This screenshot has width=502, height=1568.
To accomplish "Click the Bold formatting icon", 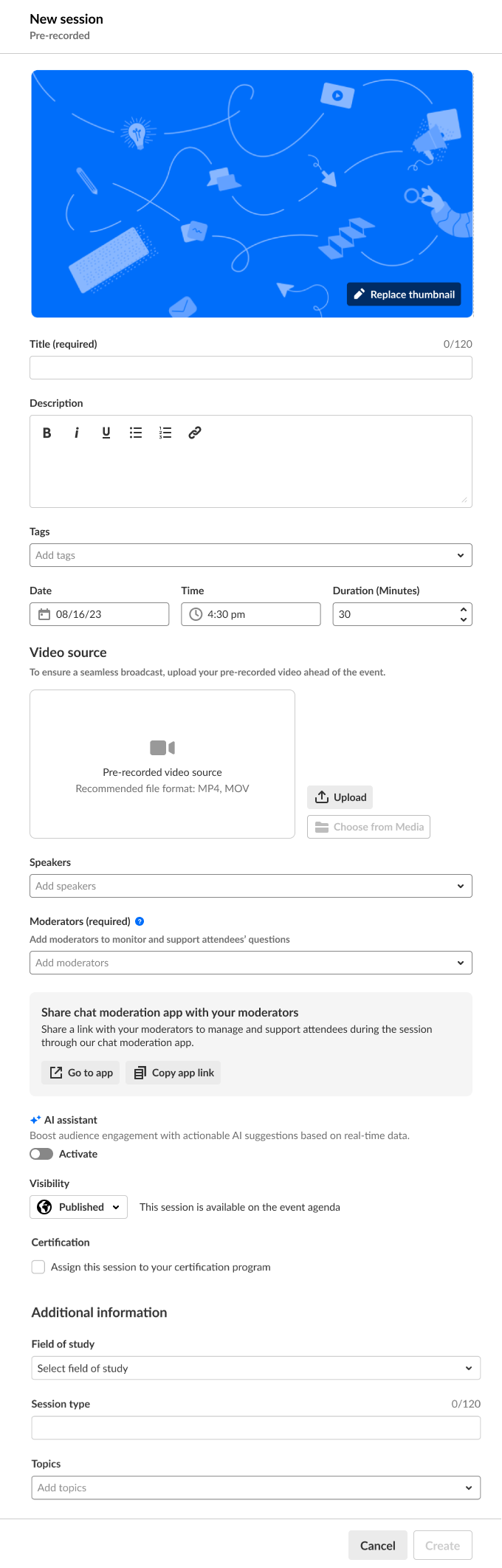I will point(47,433).
